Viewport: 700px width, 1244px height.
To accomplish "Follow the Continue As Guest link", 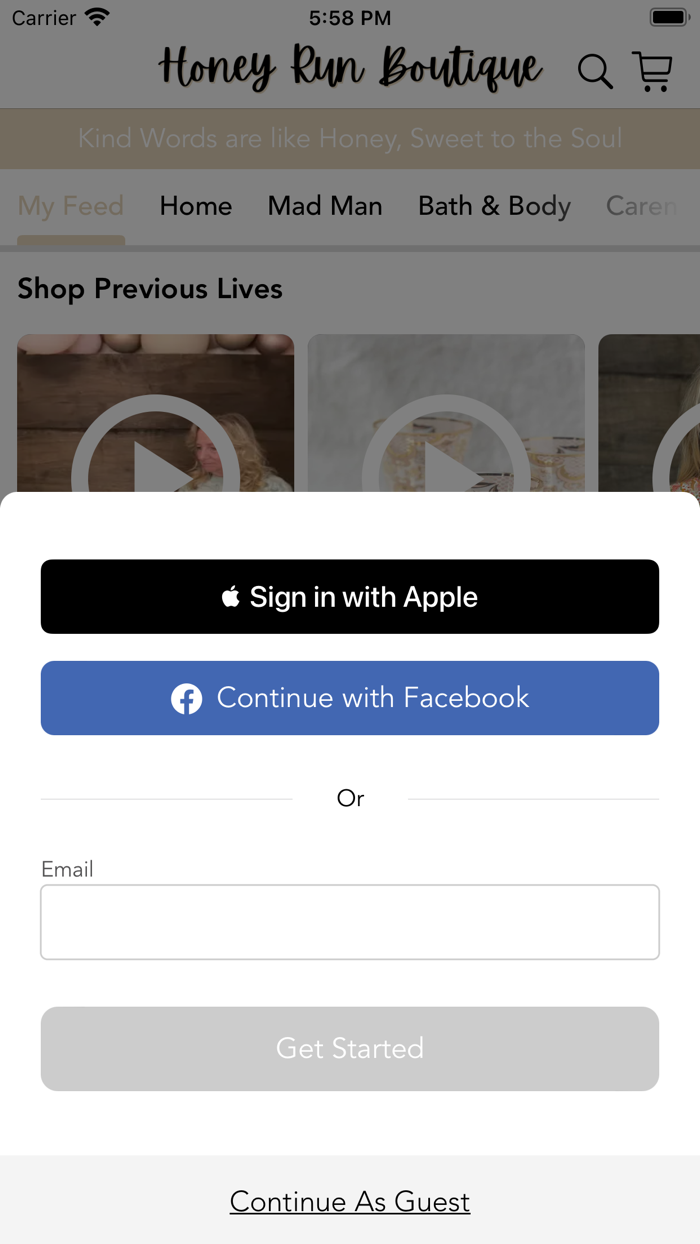I will coord(350,1201).
